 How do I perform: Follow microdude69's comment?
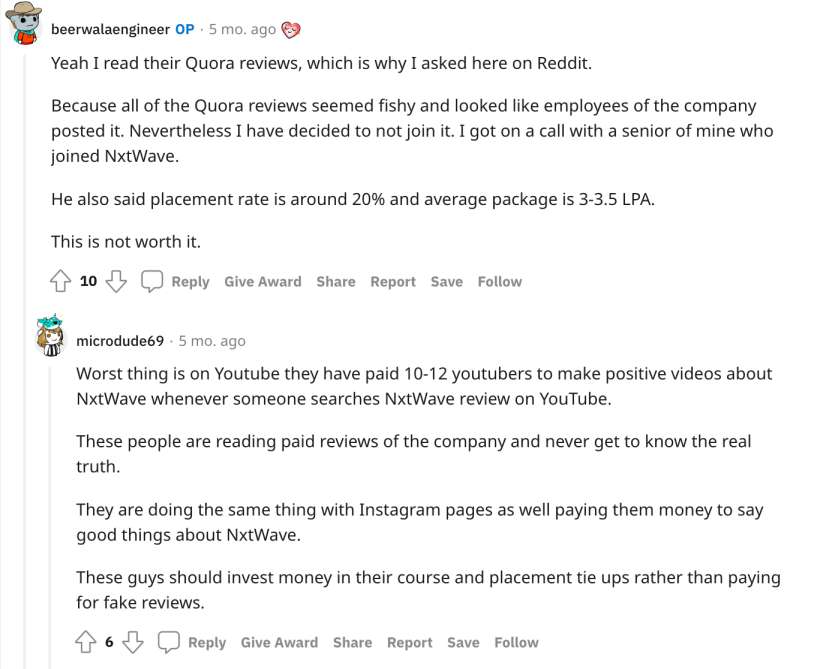point(516,643)
